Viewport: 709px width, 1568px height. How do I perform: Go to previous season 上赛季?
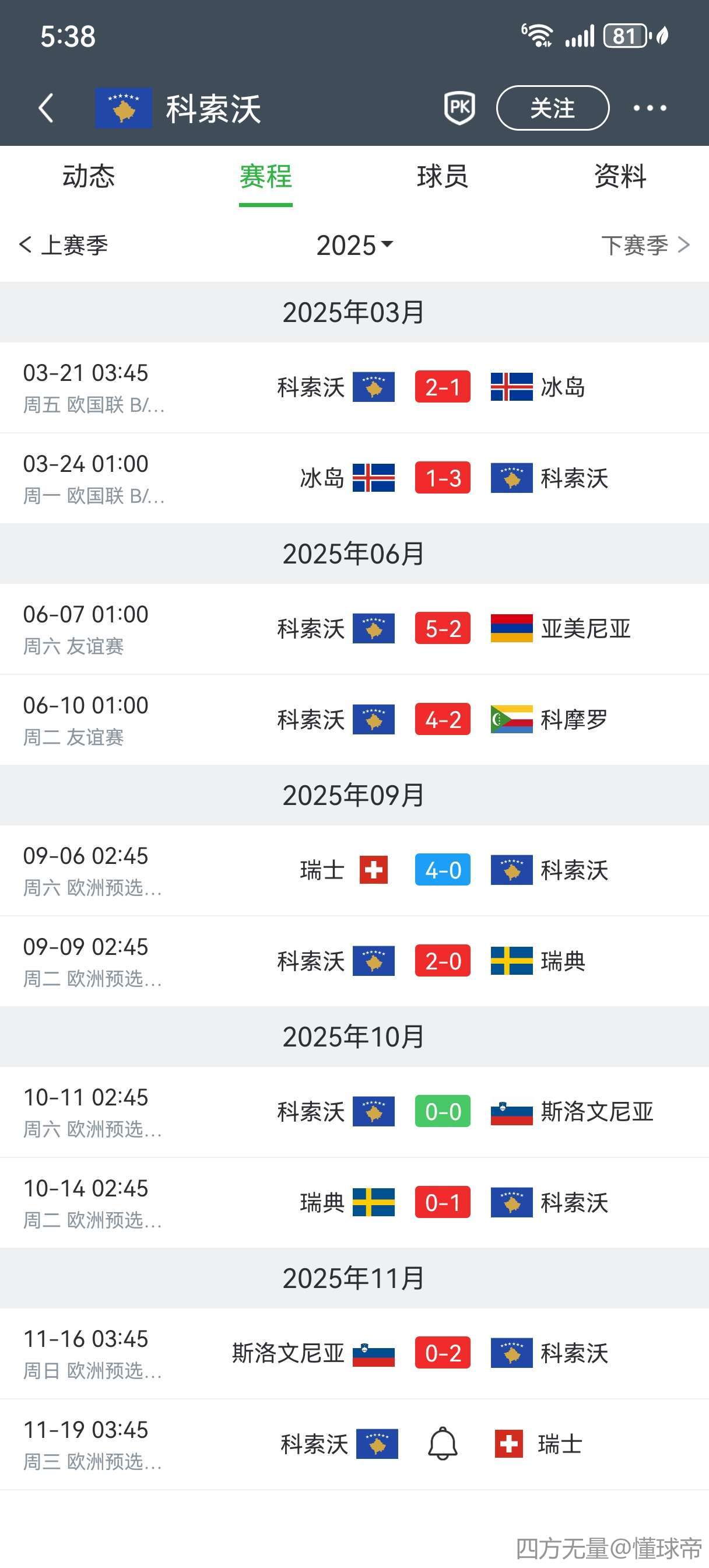point(64,246)
